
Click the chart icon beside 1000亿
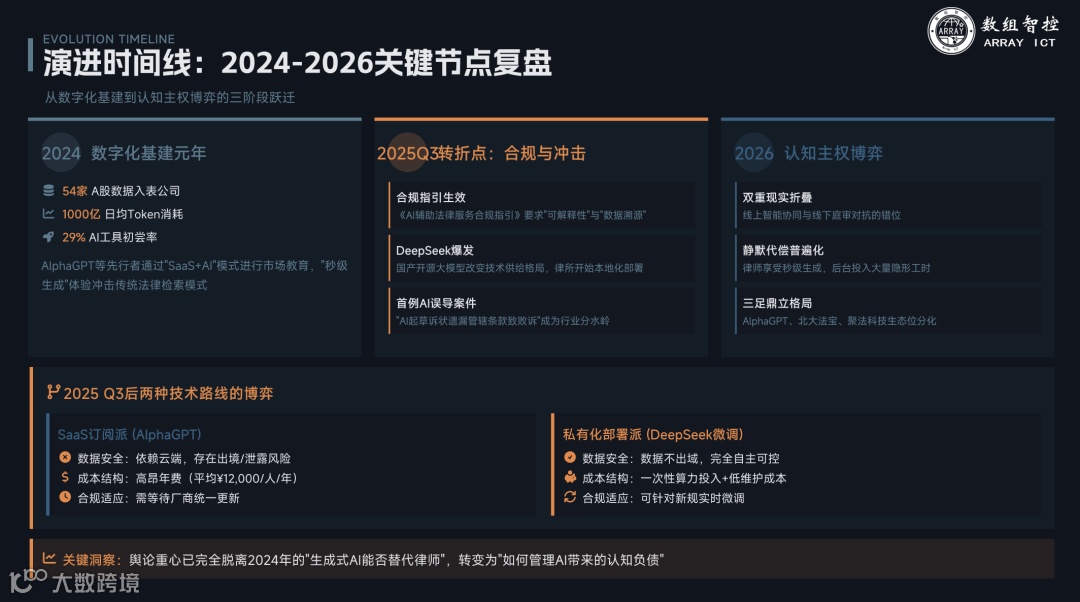pyautogui.click(x=48, y=214)
